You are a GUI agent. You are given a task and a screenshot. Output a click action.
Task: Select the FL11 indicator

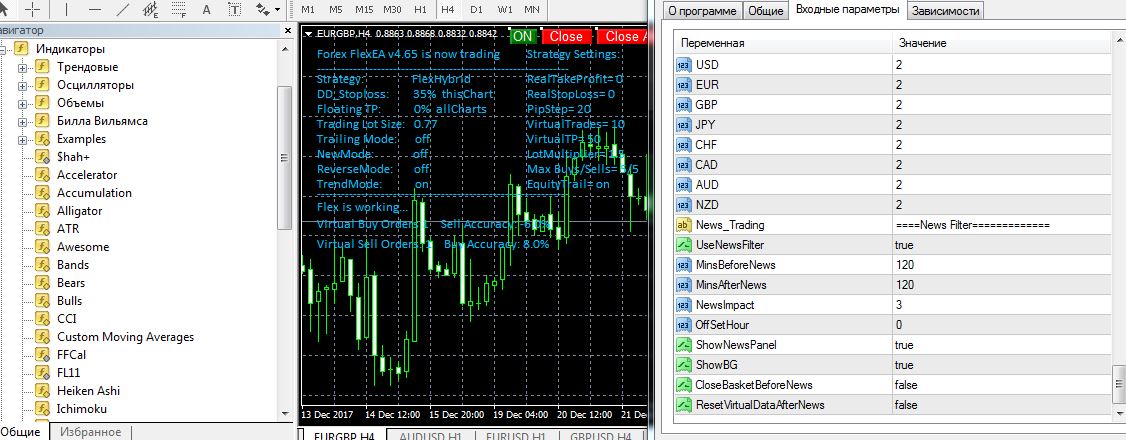tap(69, 373)
